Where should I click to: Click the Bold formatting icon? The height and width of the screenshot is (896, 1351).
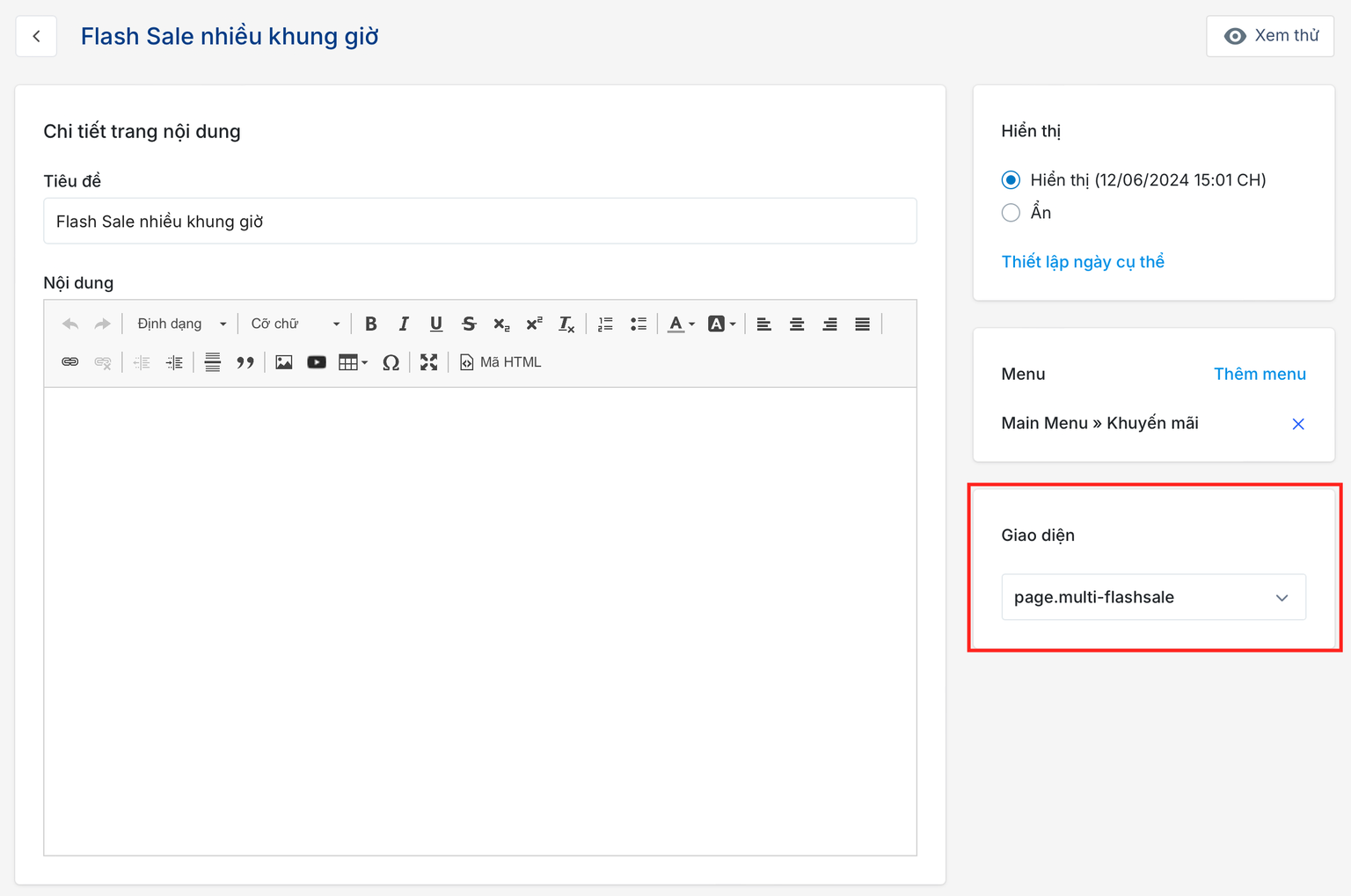tap(371, 324)
